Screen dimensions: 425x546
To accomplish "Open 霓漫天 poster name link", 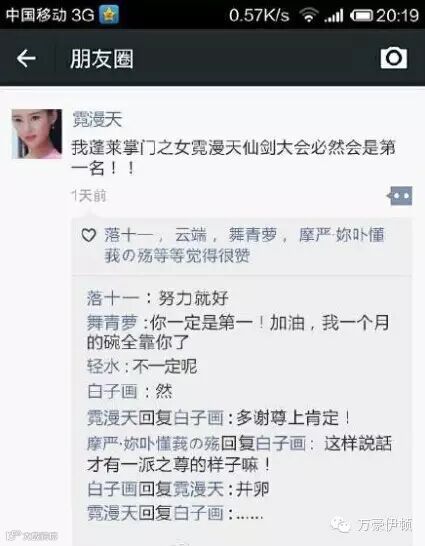I will point(97,119).
